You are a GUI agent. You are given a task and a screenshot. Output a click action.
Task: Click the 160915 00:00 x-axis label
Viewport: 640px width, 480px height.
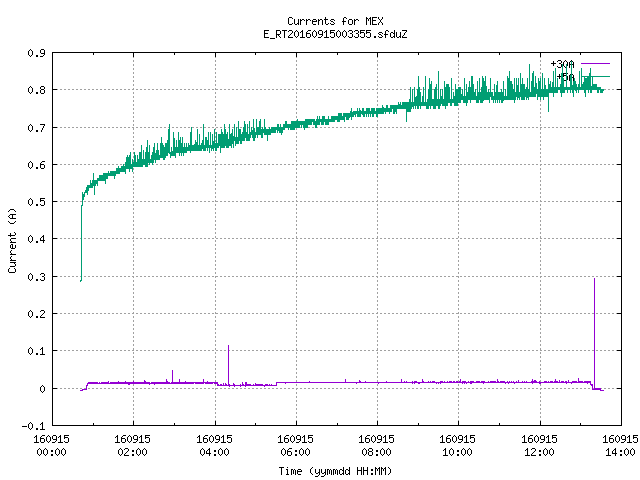[51, 445]
